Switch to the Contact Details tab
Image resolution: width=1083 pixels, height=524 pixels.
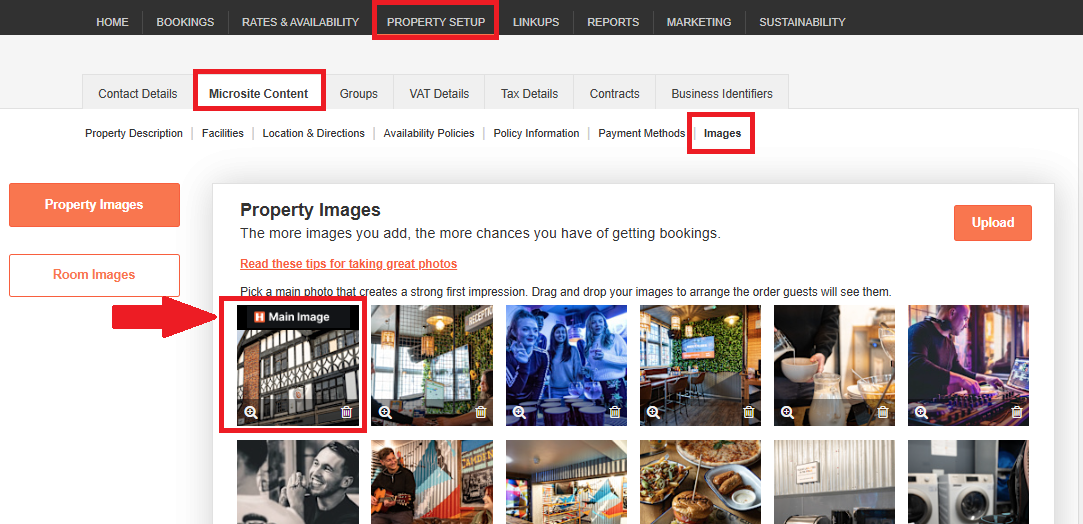137,93
